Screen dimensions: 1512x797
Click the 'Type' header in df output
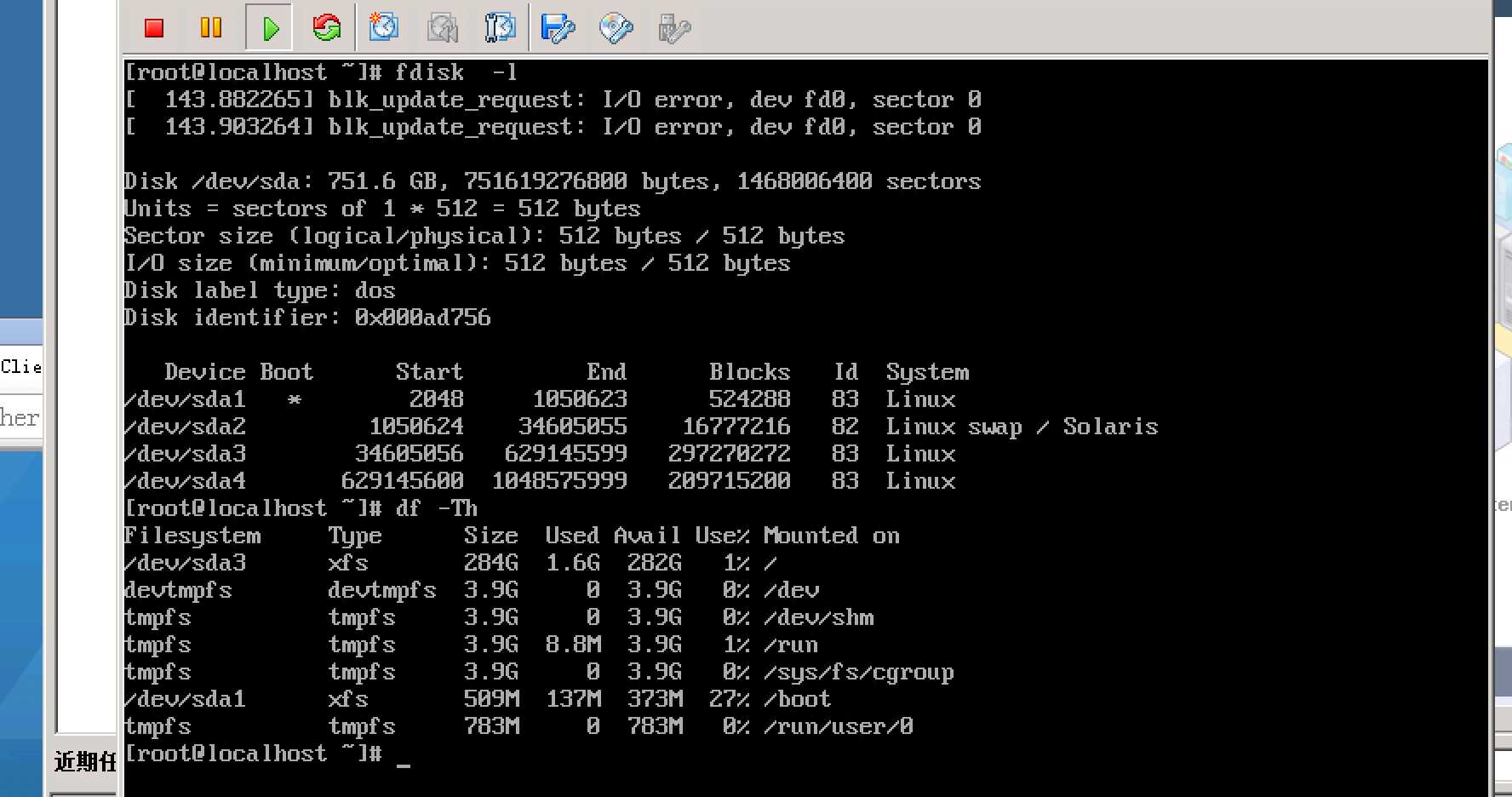click(355, 536)
